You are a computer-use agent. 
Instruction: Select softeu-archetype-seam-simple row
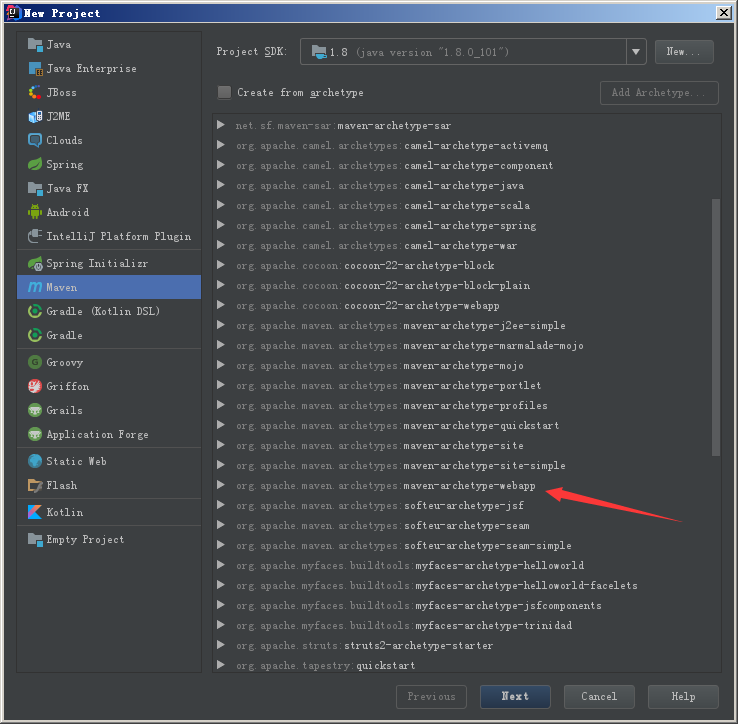tap(466, 545)
